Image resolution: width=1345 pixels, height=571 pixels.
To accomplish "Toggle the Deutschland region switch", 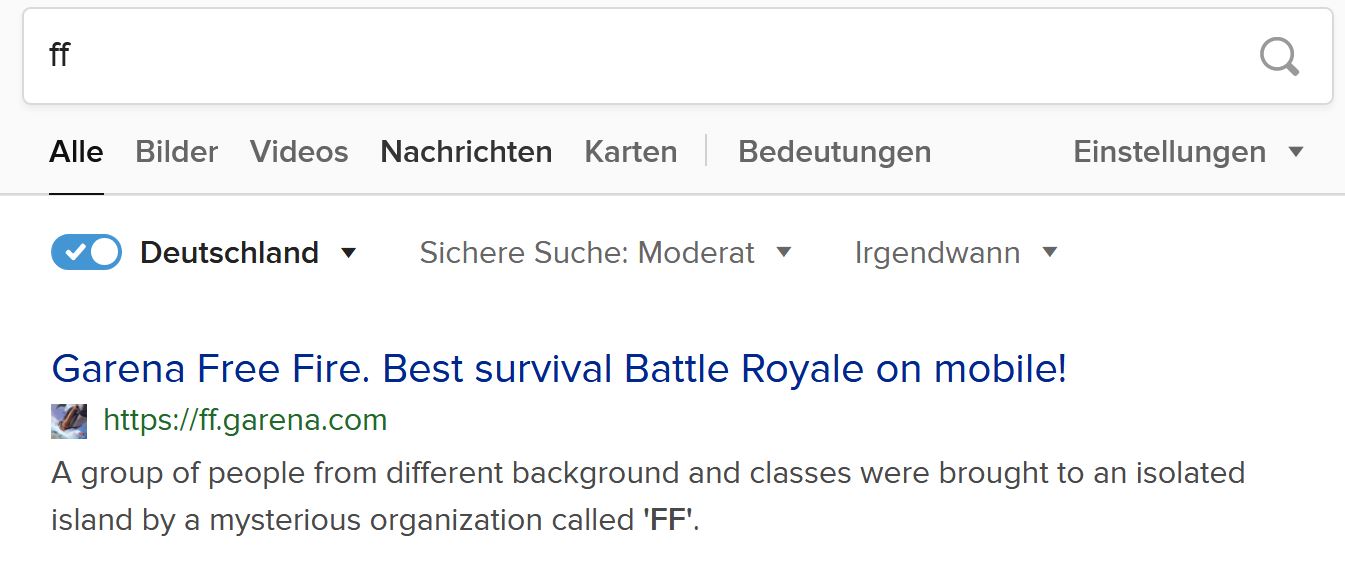I will click(86, 253).
